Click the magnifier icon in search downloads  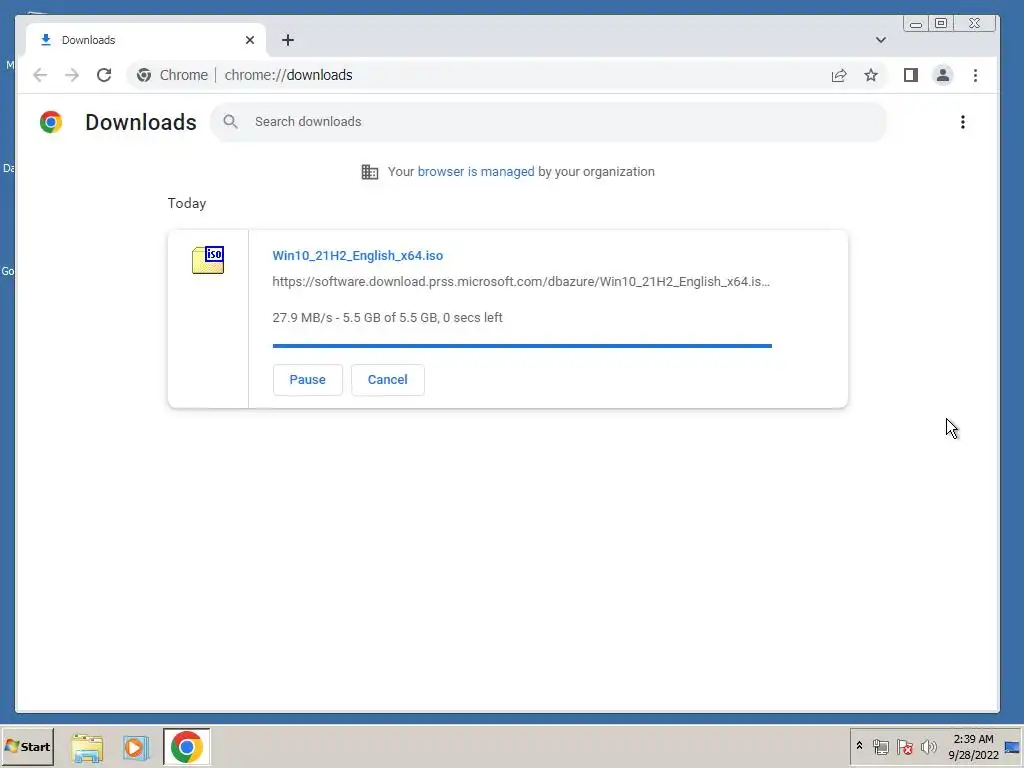pyautogui.click(x=231, y=121)
